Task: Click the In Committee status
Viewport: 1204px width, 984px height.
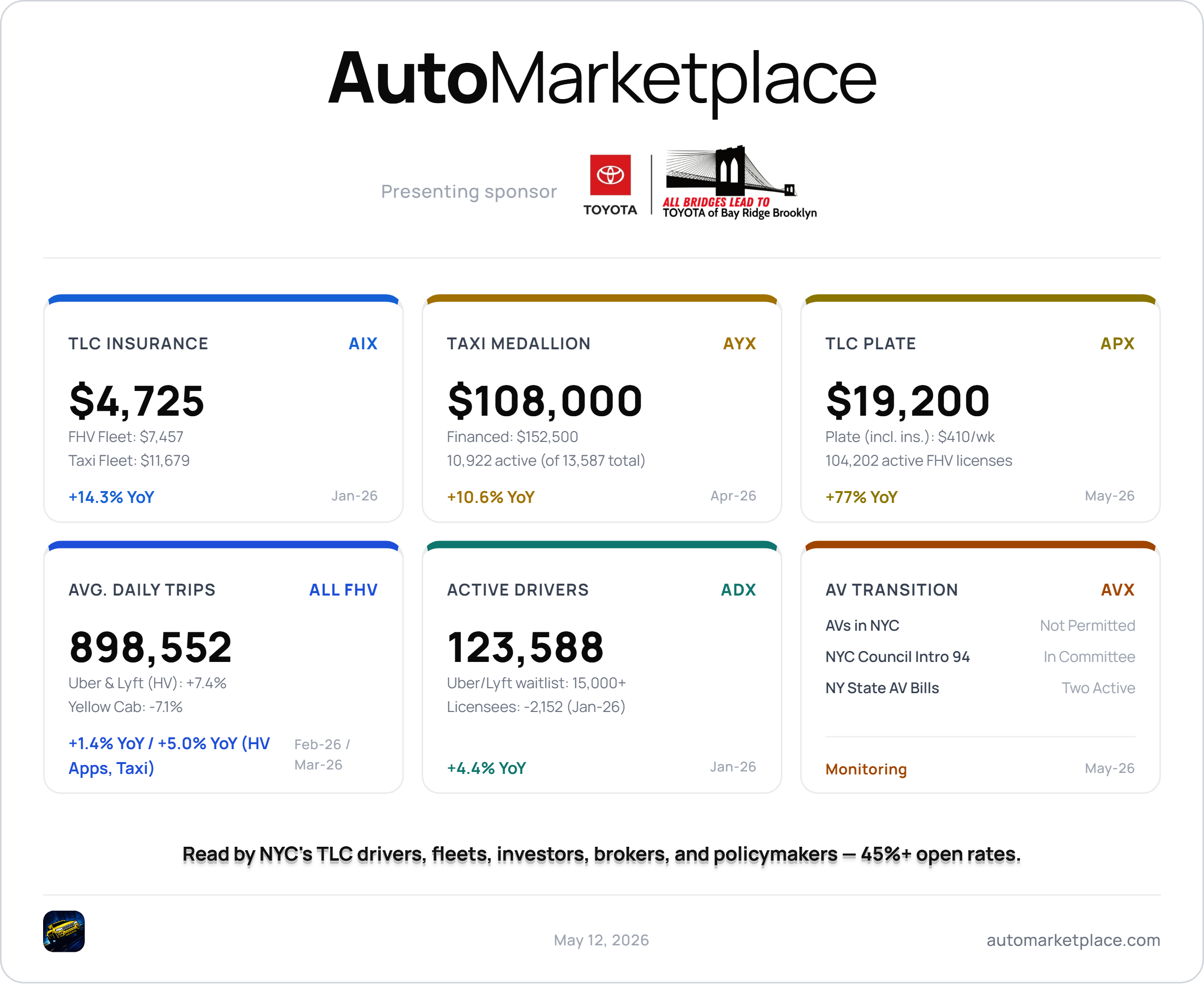Action: 1089,656
